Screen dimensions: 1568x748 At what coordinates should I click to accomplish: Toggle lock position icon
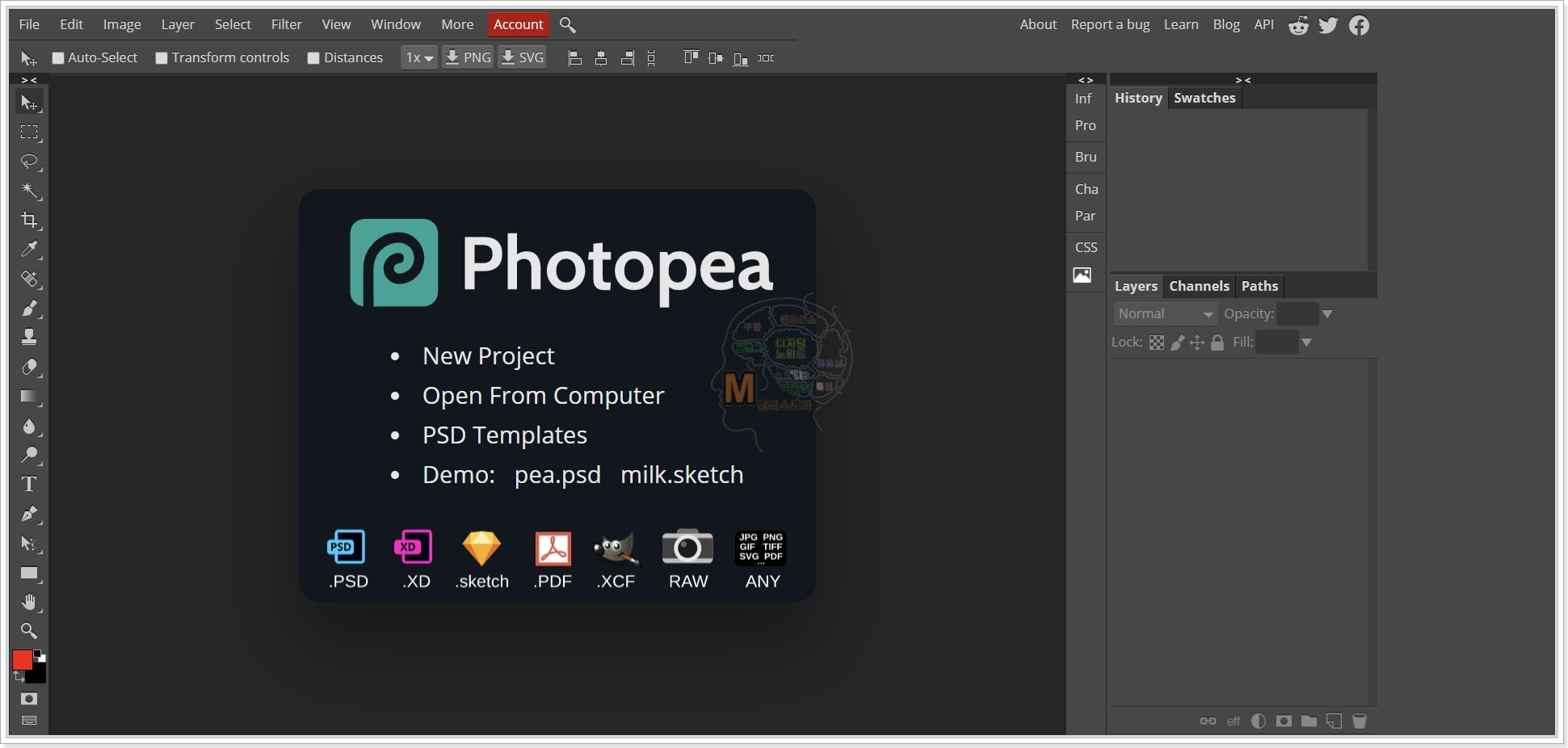click(x=1197, y=342)
